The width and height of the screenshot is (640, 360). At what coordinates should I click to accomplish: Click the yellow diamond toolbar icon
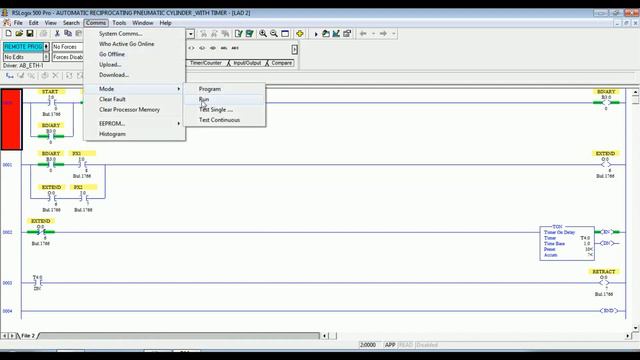pos(300,33)
